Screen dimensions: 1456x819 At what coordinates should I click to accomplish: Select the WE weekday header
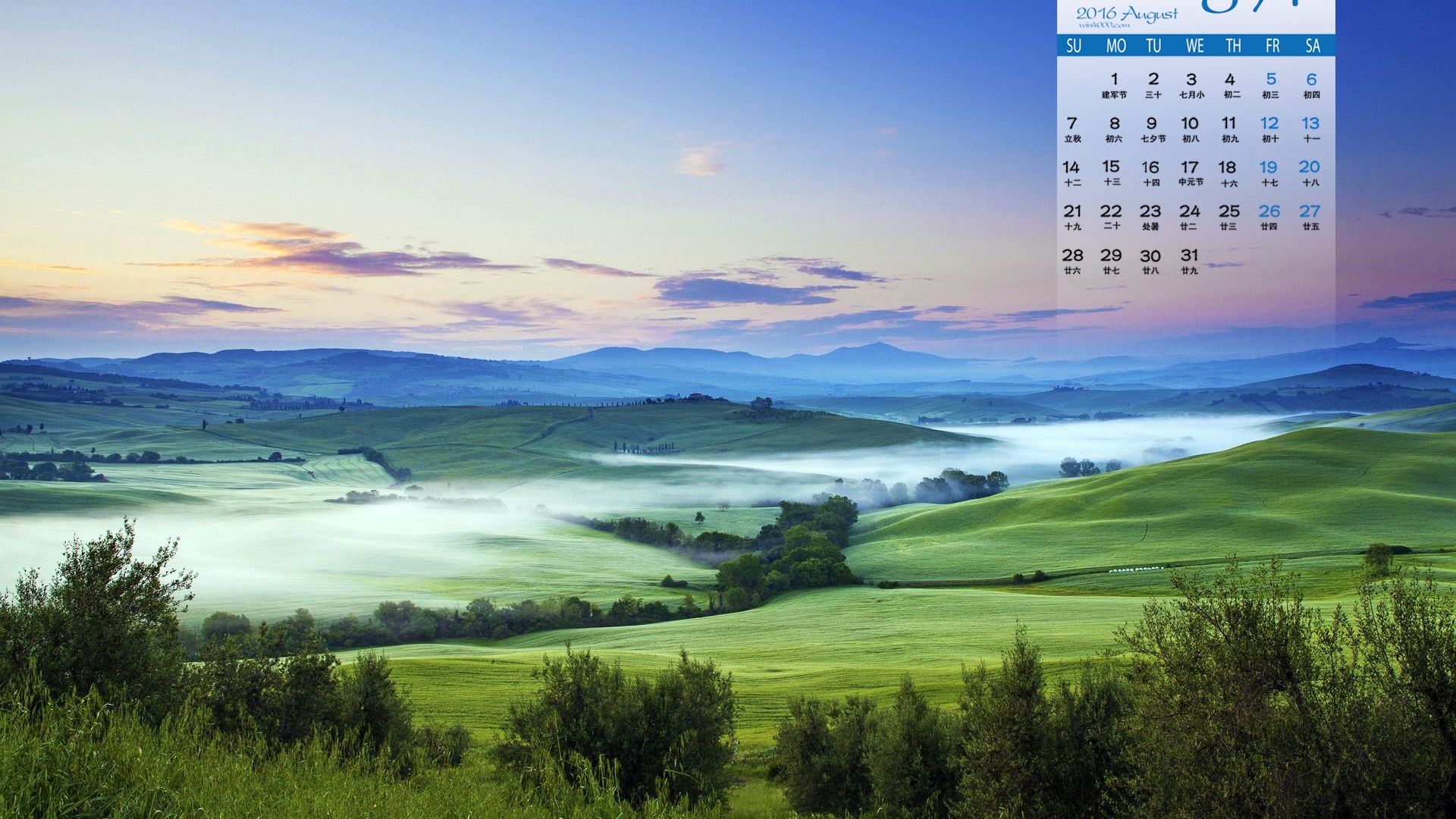point(1194,46)
